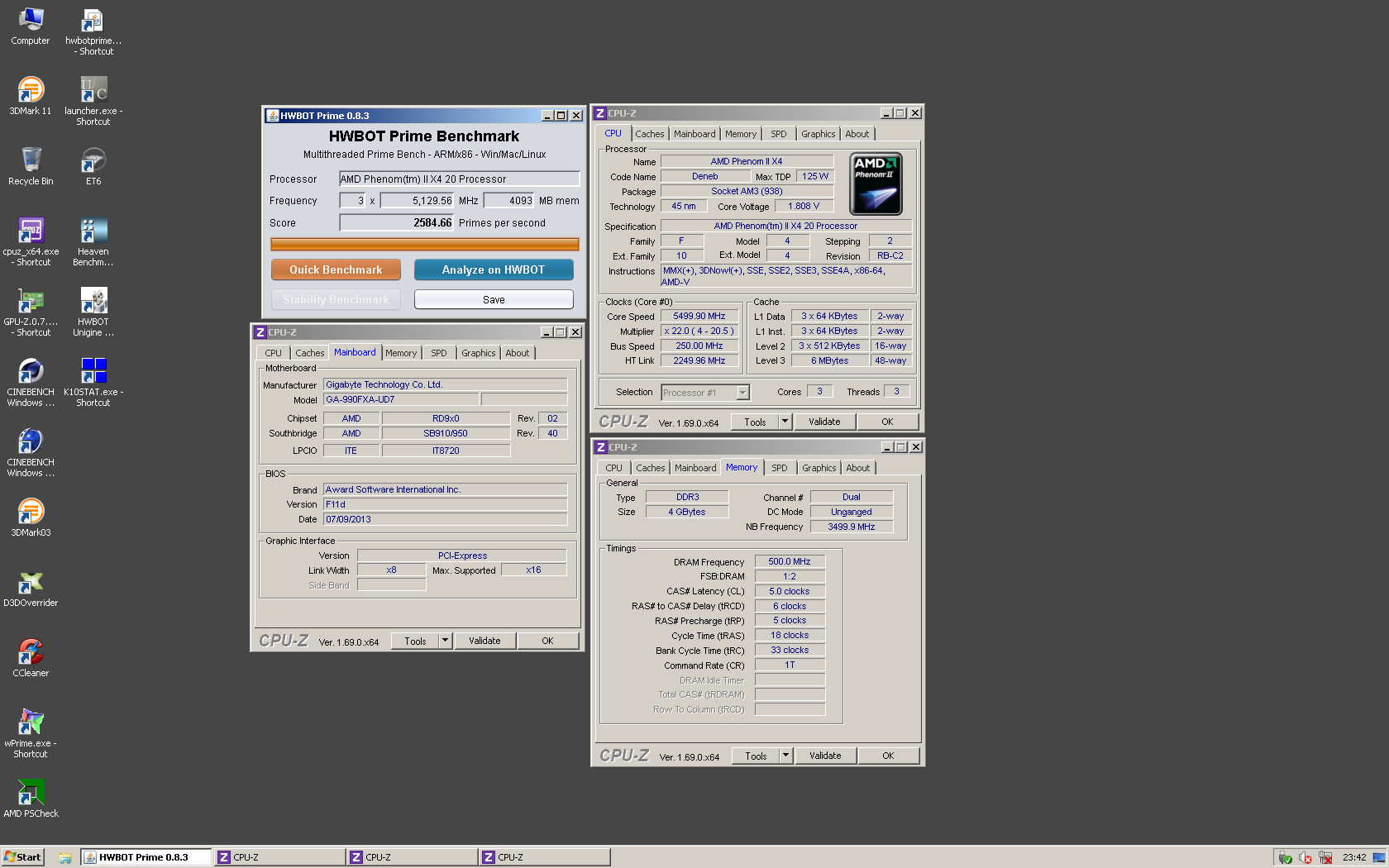The width and height of the screenshot is (1389, 868).
Task: Launch Heaven Benchmark desktop icon
Action: point(93,242)
